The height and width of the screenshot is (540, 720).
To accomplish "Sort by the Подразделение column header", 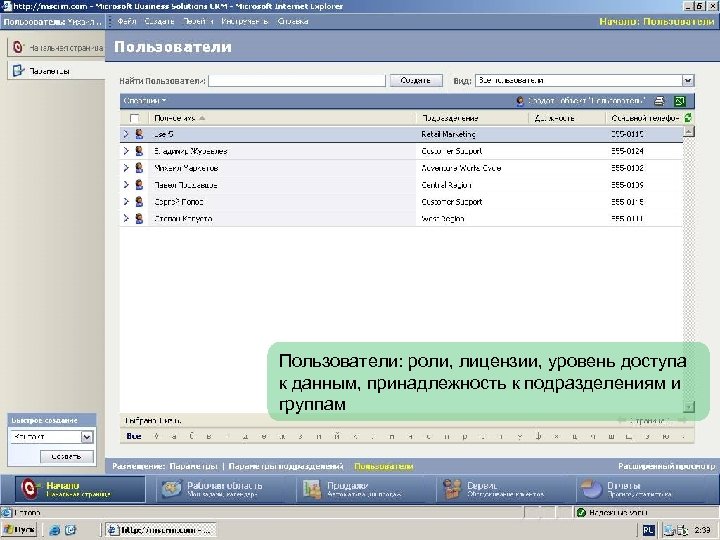I will pos(450,118).
